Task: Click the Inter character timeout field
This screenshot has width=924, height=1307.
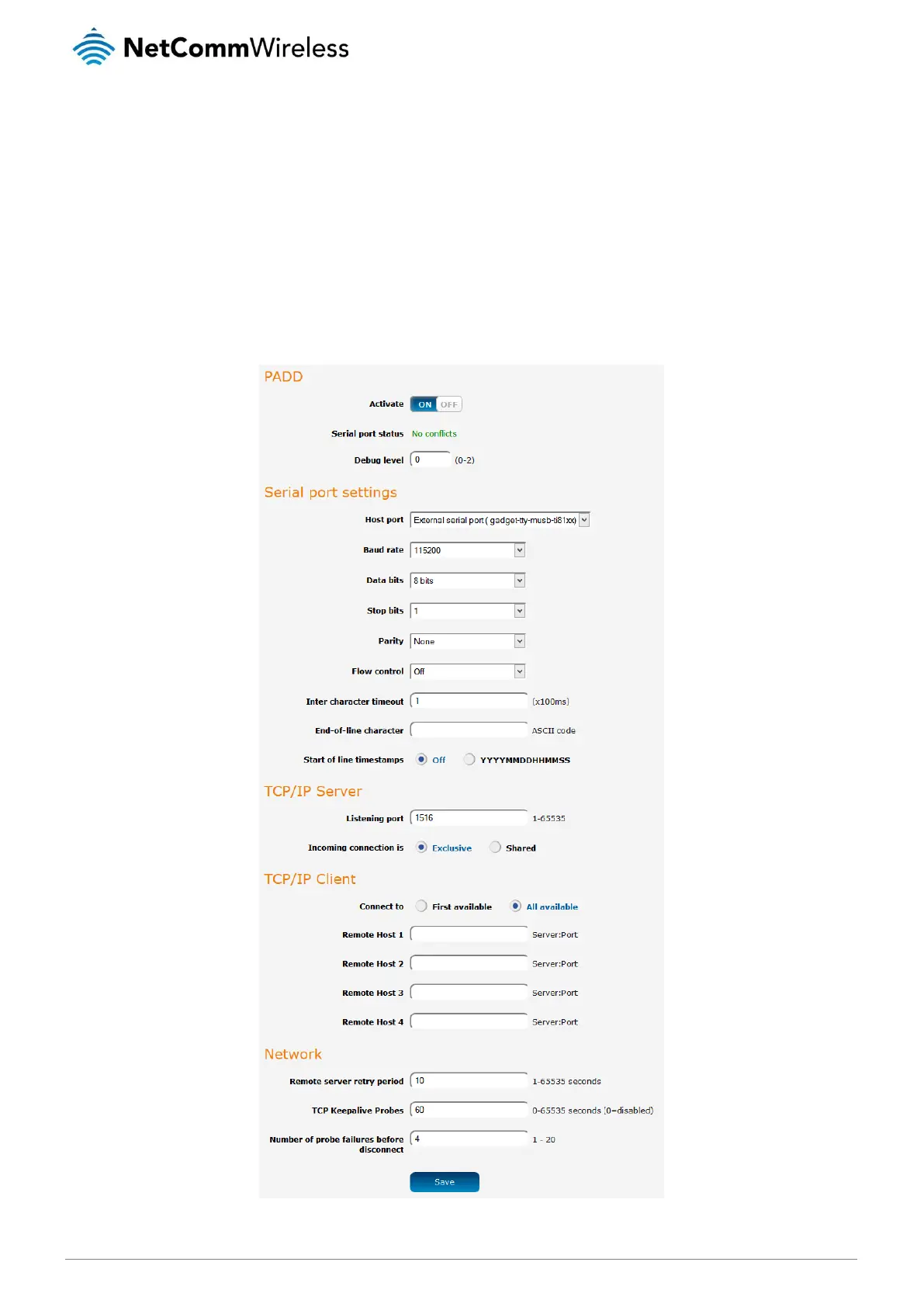Action: (469, 701)
